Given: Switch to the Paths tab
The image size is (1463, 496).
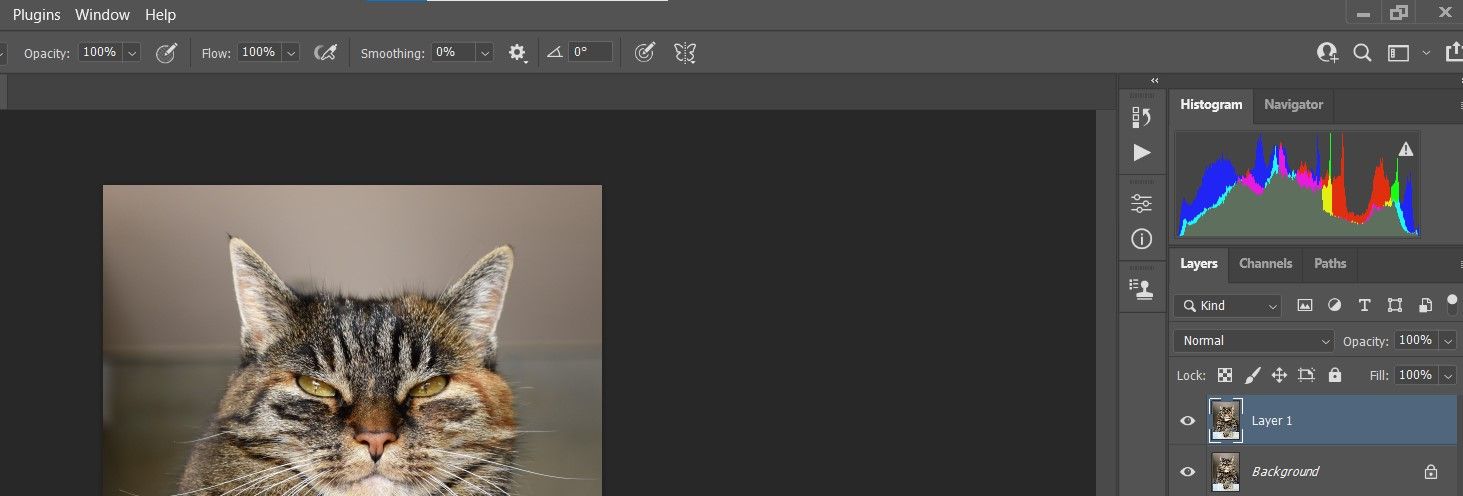Looking at the screenshot, I should pos(1330,264).
